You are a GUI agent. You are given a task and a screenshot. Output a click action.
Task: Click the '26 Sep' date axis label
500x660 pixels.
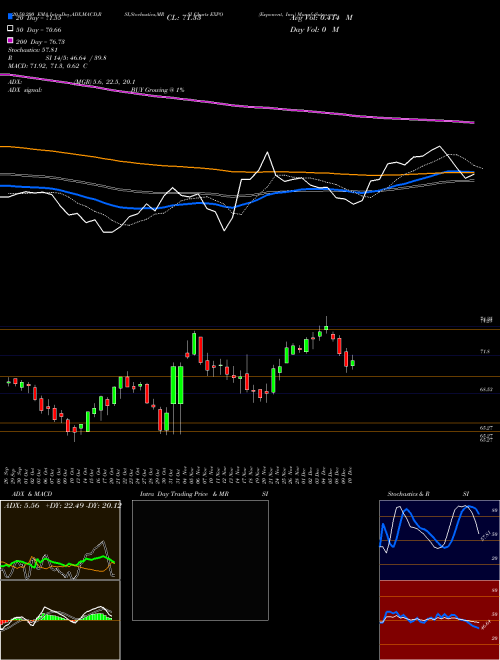pyautogui.click(x=8, y=475)
